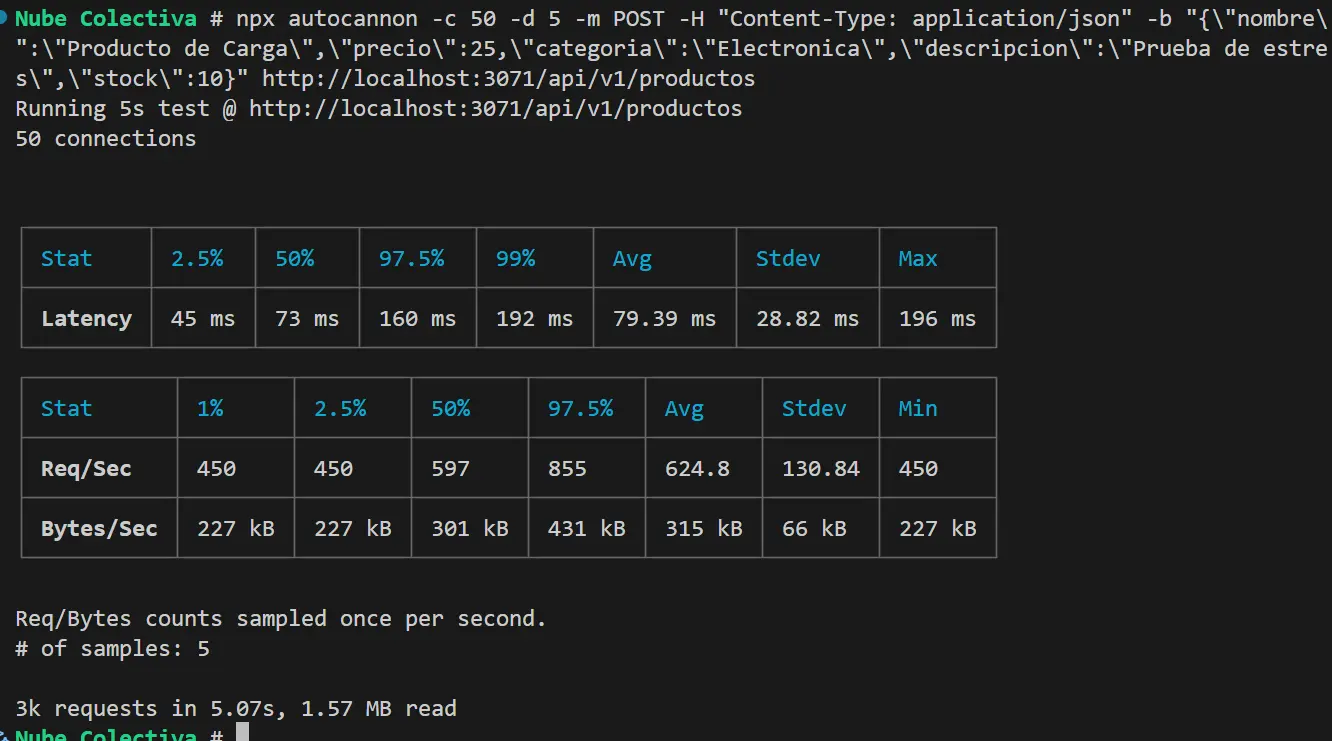Image resolution: width=1332 pixels, height=741 pixels.
Task: Click the Min column header
Action: click(x=918, y=408)
